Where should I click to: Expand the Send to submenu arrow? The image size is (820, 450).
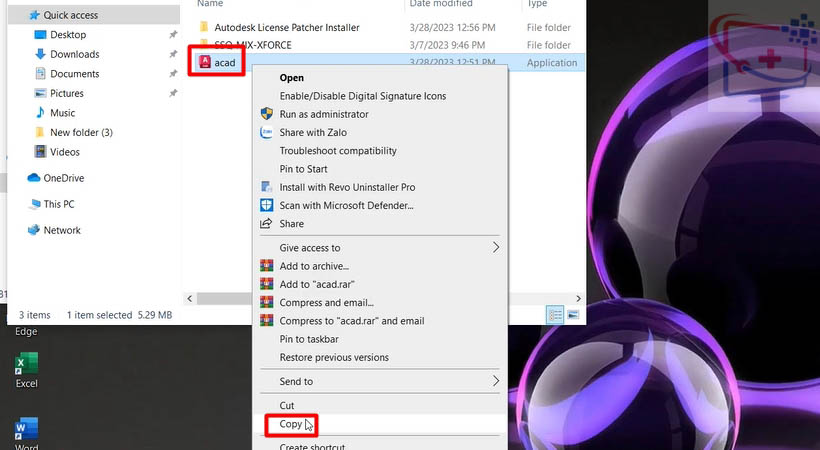(x=495, y=381)
